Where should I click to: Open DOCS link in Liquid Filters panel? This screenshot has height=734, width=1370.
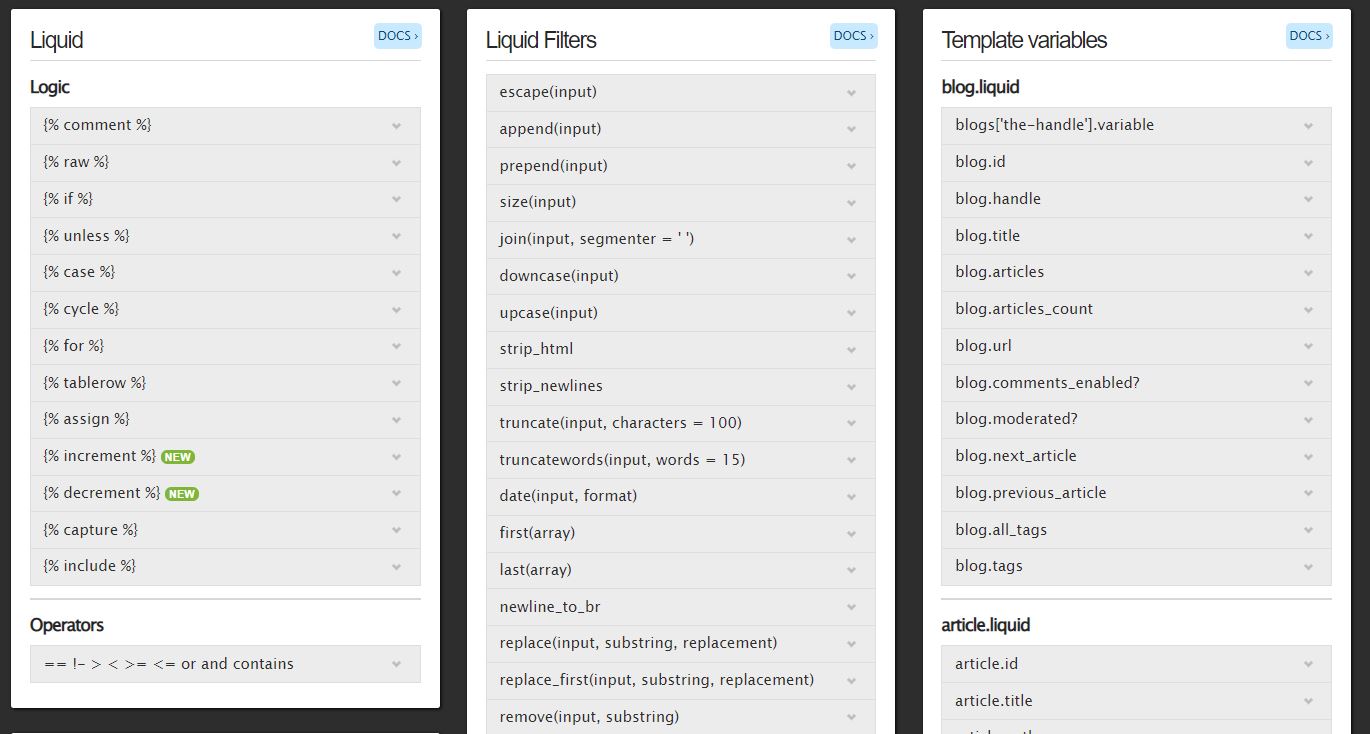(853, 36)
